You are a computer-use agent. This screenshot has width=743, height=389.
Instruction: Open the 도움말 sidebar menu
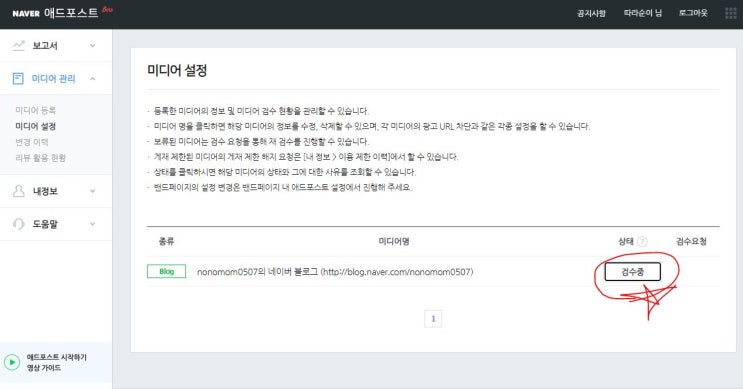click(x=45, y=224)
